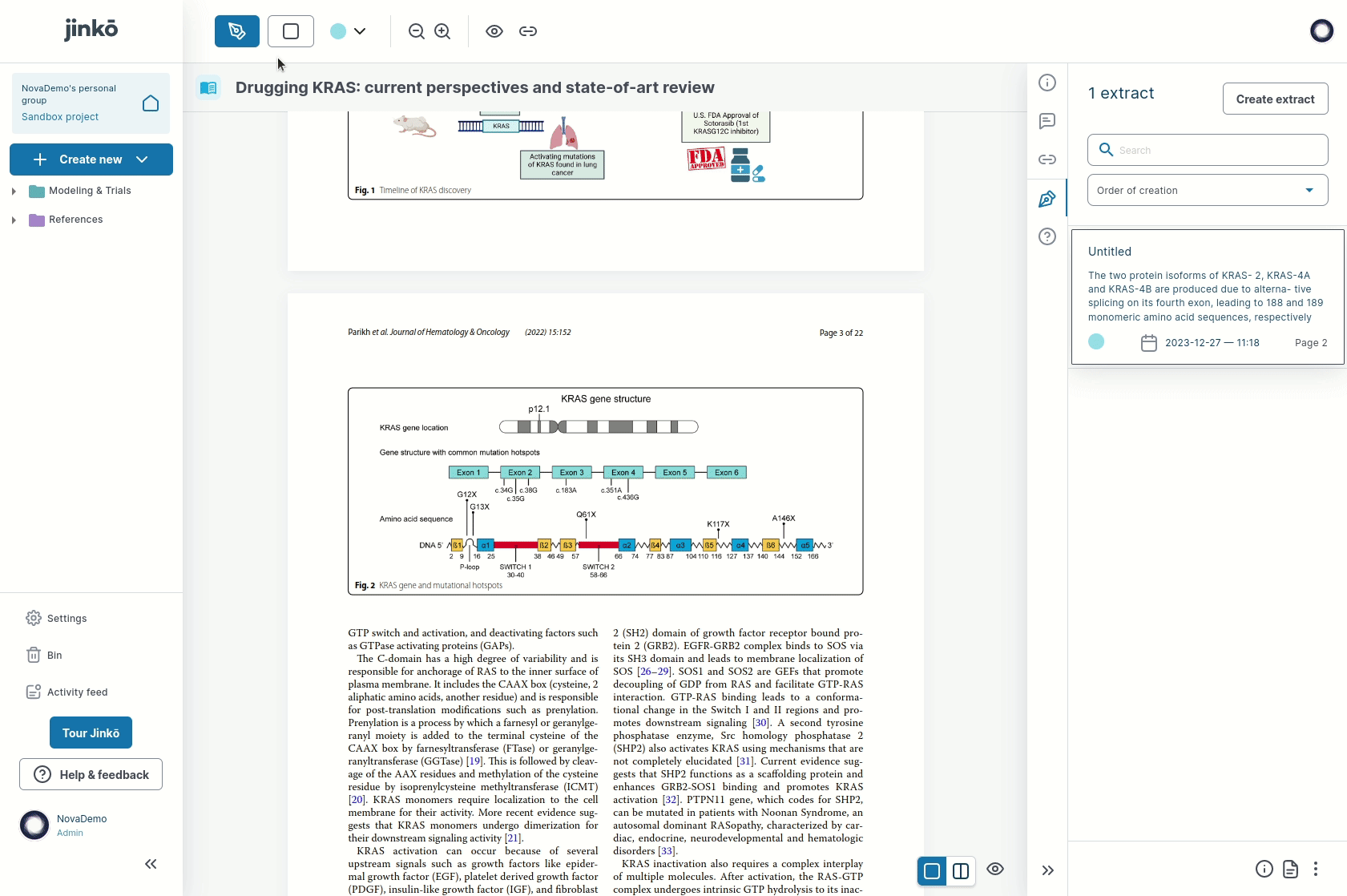This screenshot has height=896, width=1347.
Task: Select the rectangle area extract tool
Action: pyautogui.click(x=291, y=31)
